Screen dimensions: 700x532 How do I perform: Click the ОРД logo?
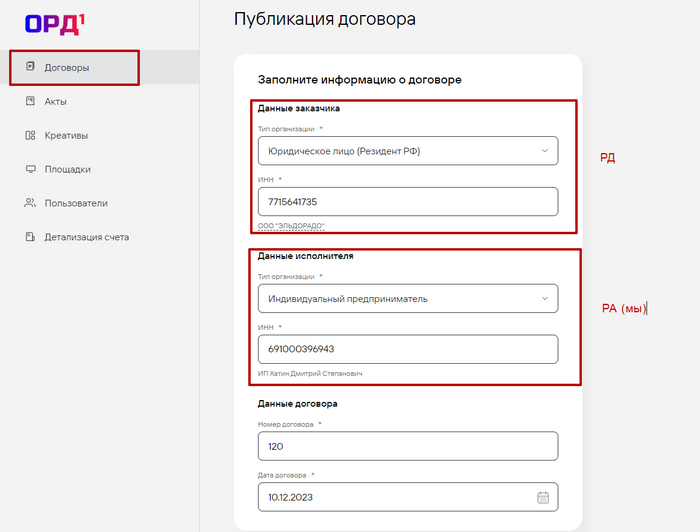point(51,24)
